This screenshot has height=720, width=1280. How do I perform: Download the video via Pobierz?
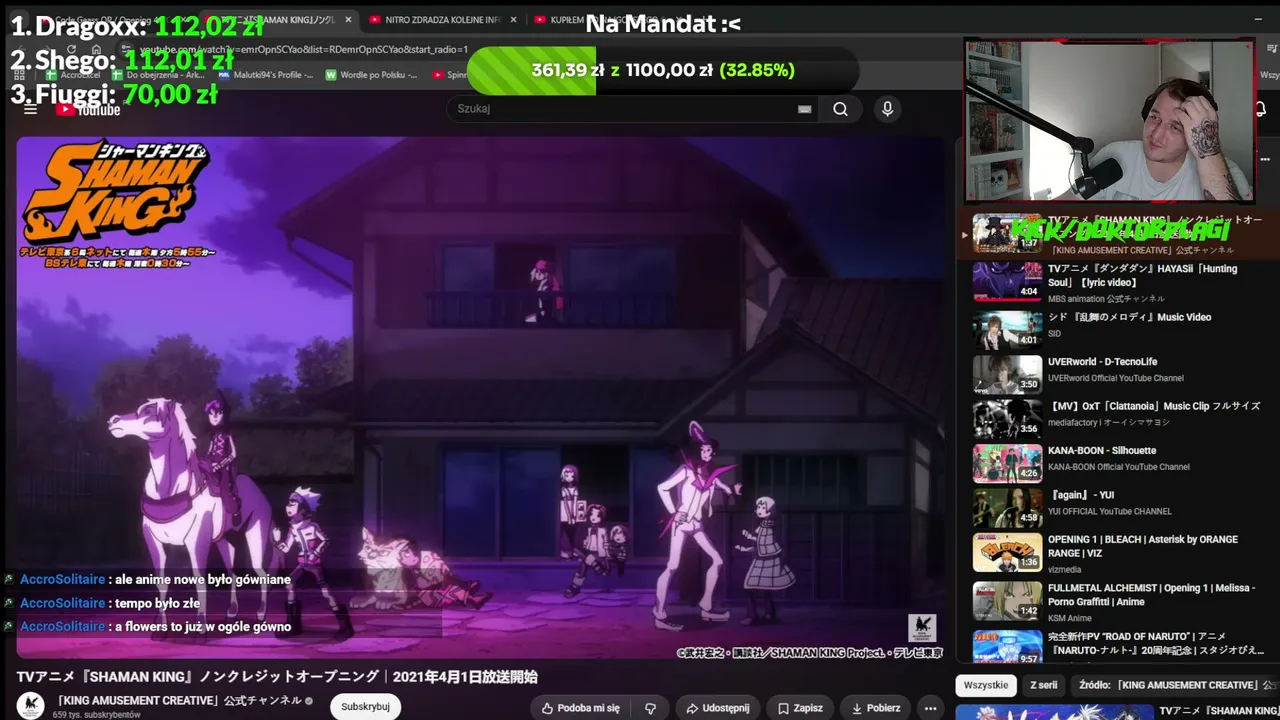point(874,708)
